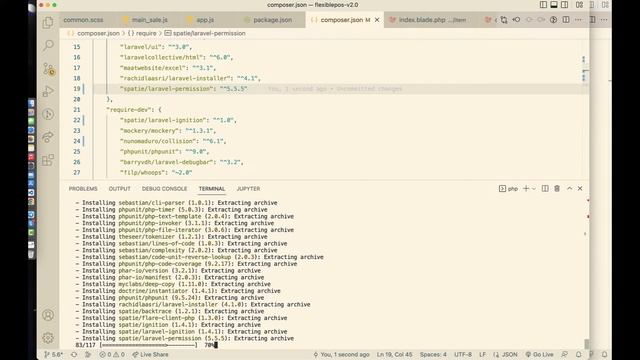Click line 17 maatwebsite/excel entry

(x=168, y=68)
